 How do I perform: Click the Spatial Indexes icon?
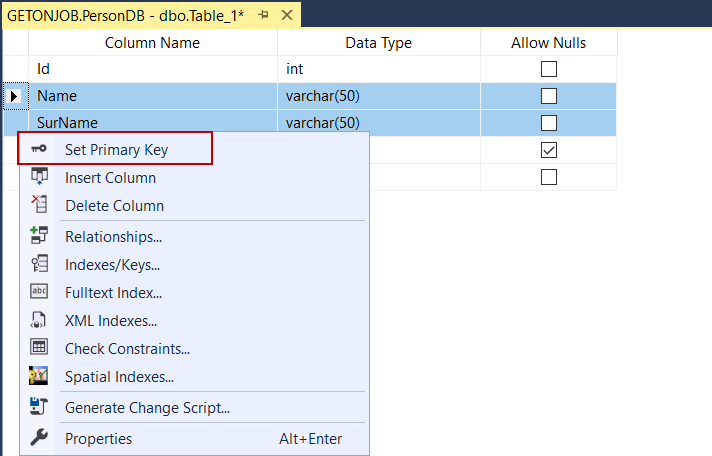39,377
